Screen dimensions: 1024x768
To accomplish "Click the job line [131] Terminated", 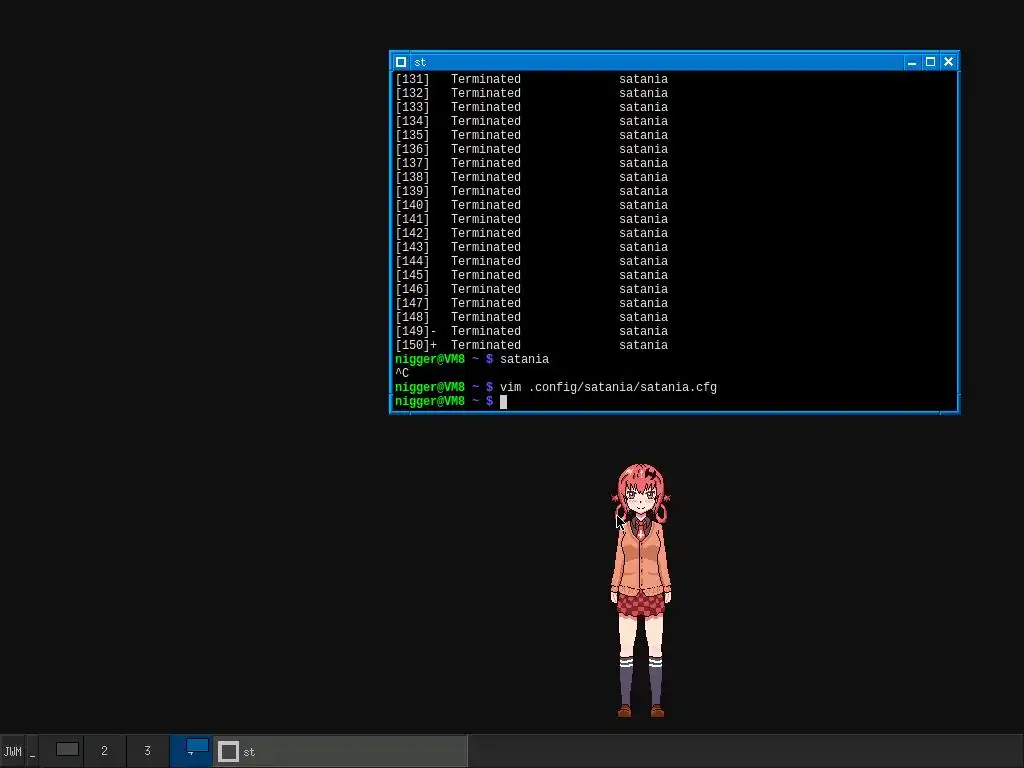I will click(532, 79).
